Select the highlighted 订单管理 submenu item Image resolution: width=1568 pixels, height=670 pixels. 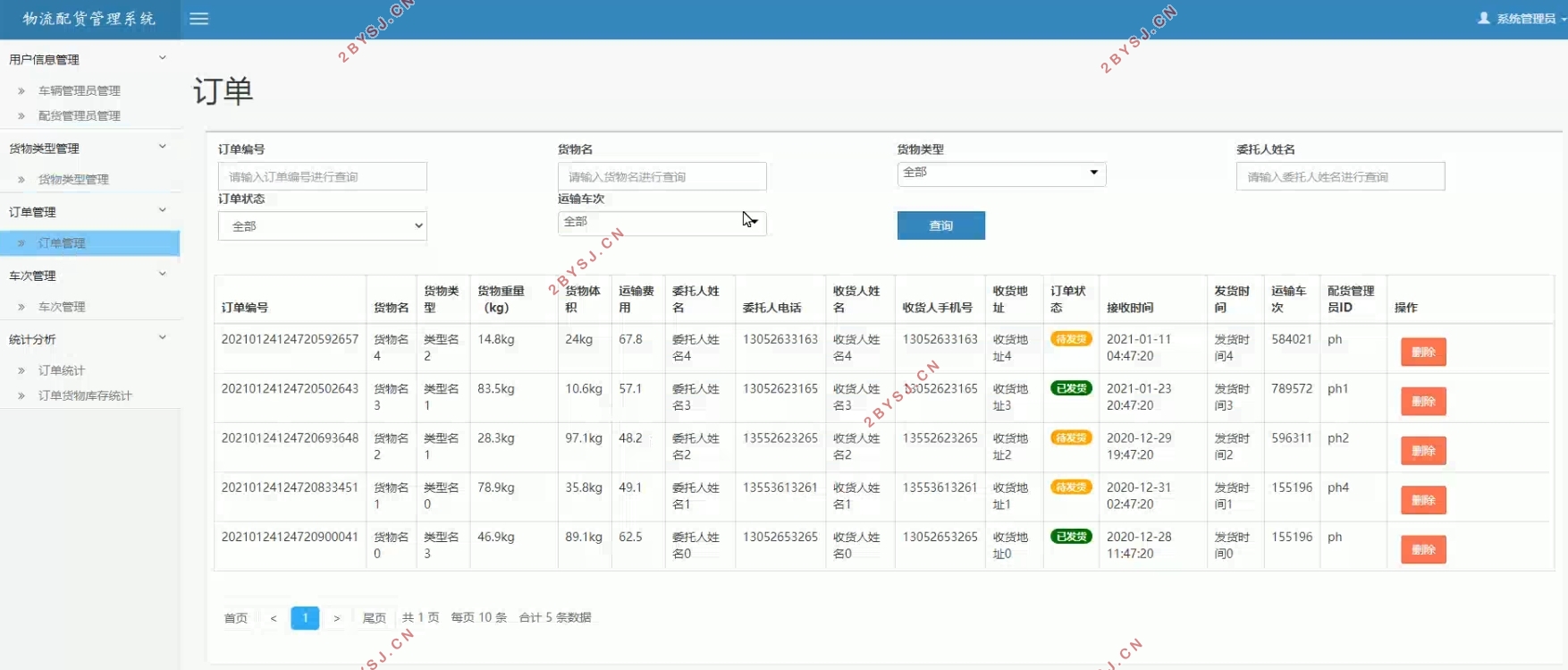coord(89,242)
